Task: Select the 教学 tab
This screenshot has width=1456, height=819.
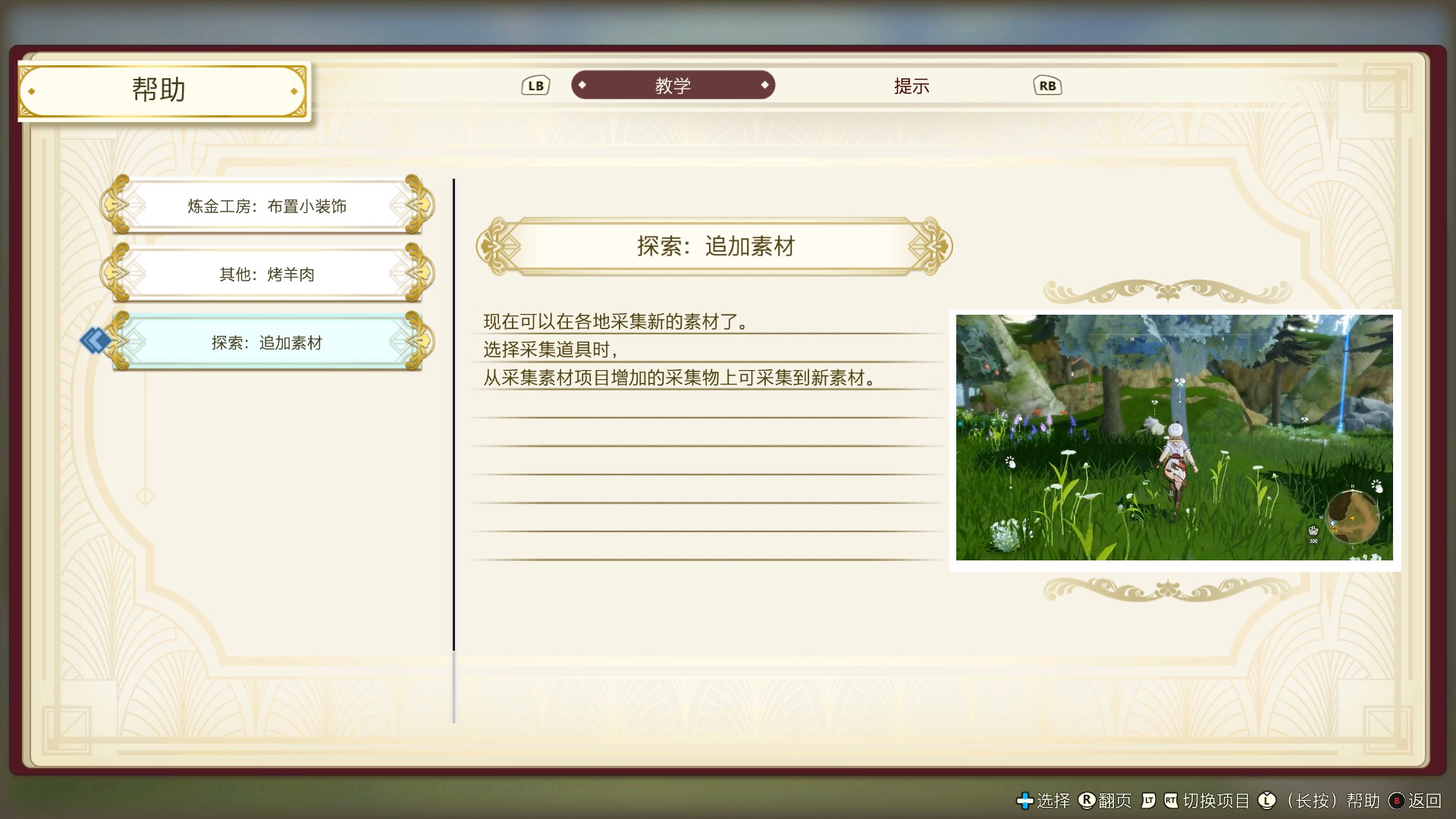Action: pos(673,85)
